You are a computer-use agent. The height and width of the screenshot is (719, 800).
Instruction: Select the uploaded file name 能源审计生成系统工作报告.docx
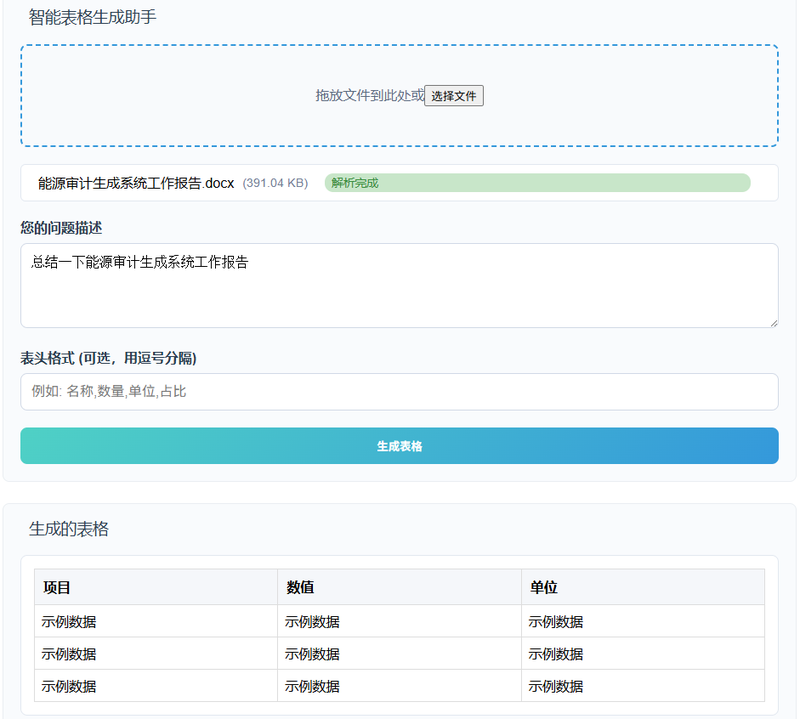136,183
